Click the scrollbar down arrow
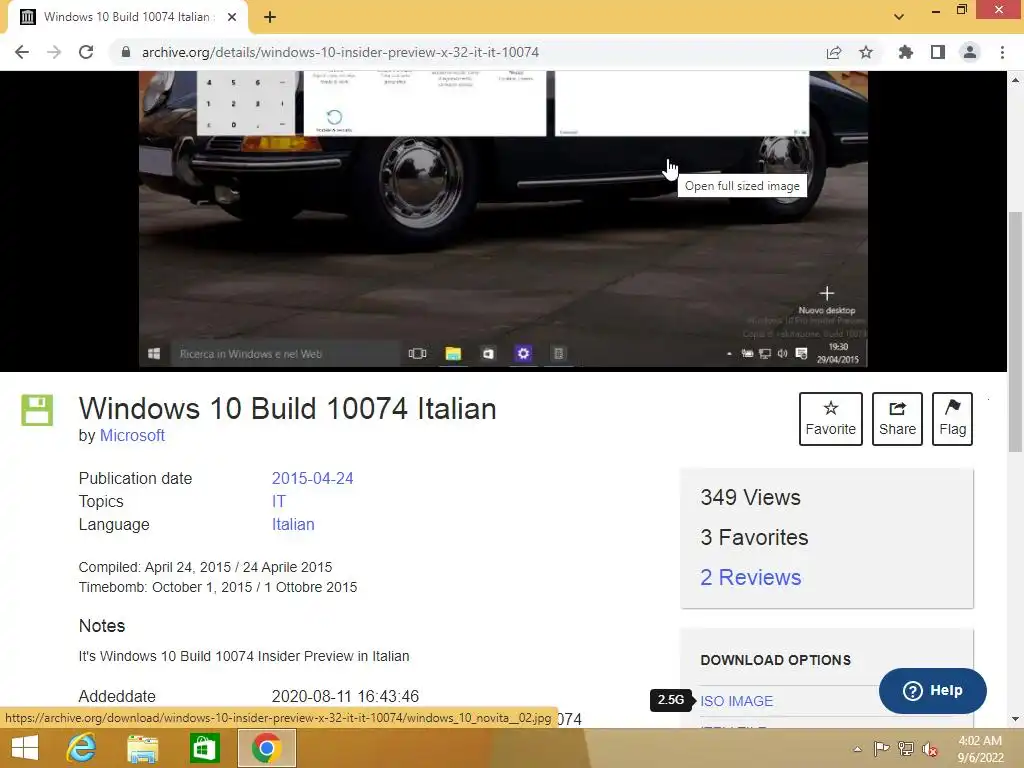 pyautogui.click(x=1015, y=719)
